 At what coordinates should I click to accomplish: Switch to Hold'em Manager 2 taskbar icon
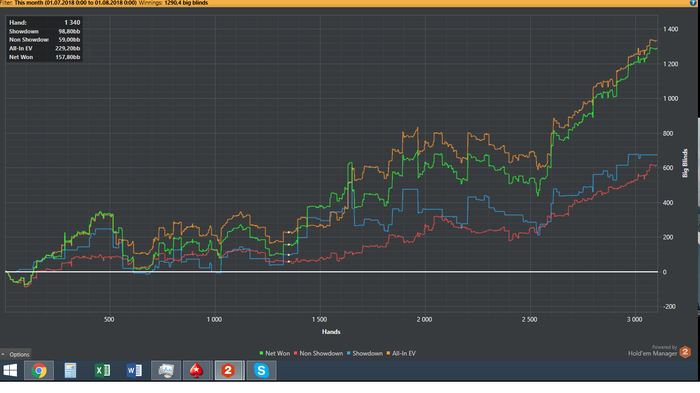pyautogui.click(x=229, y=370)
